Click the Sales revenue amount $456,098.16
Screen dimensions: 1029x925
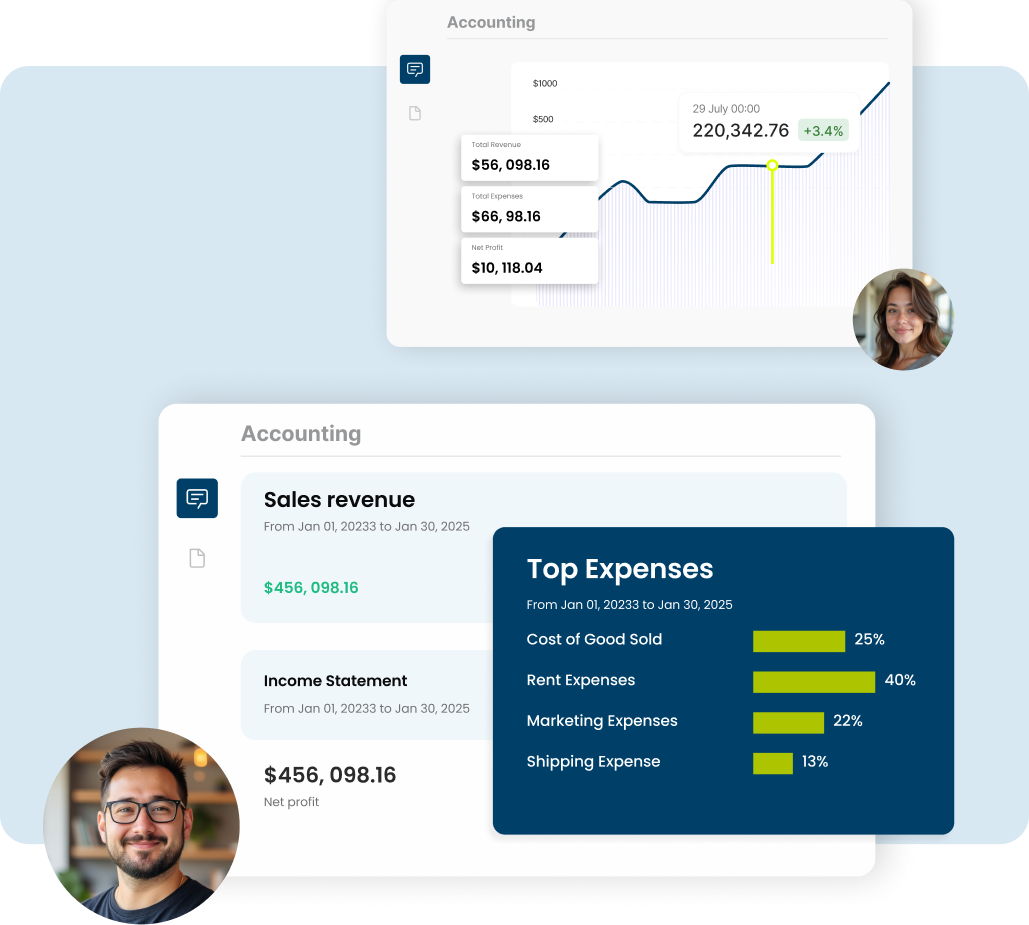point(311,587)
